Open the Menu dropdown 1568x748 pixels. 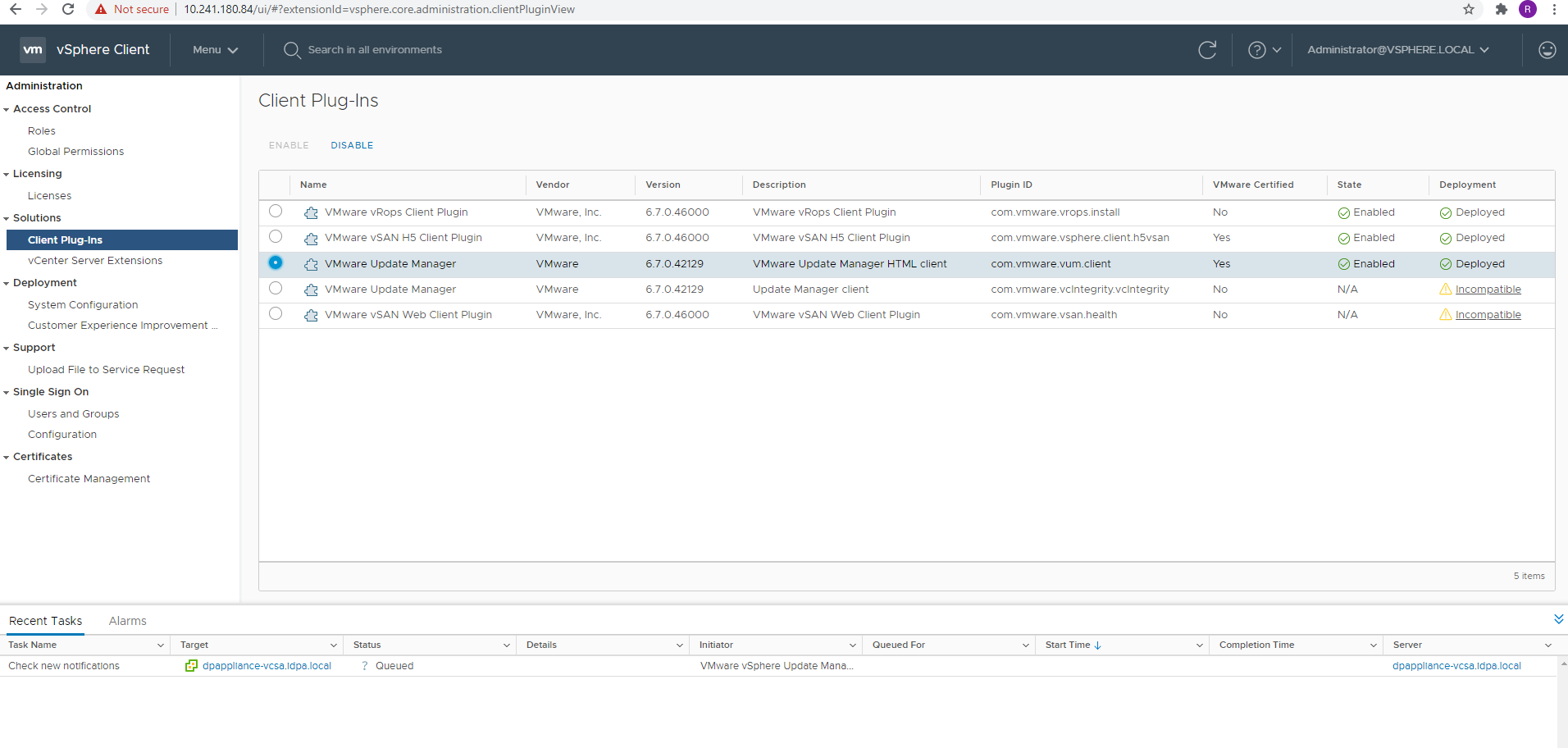(x=214, y=49)
